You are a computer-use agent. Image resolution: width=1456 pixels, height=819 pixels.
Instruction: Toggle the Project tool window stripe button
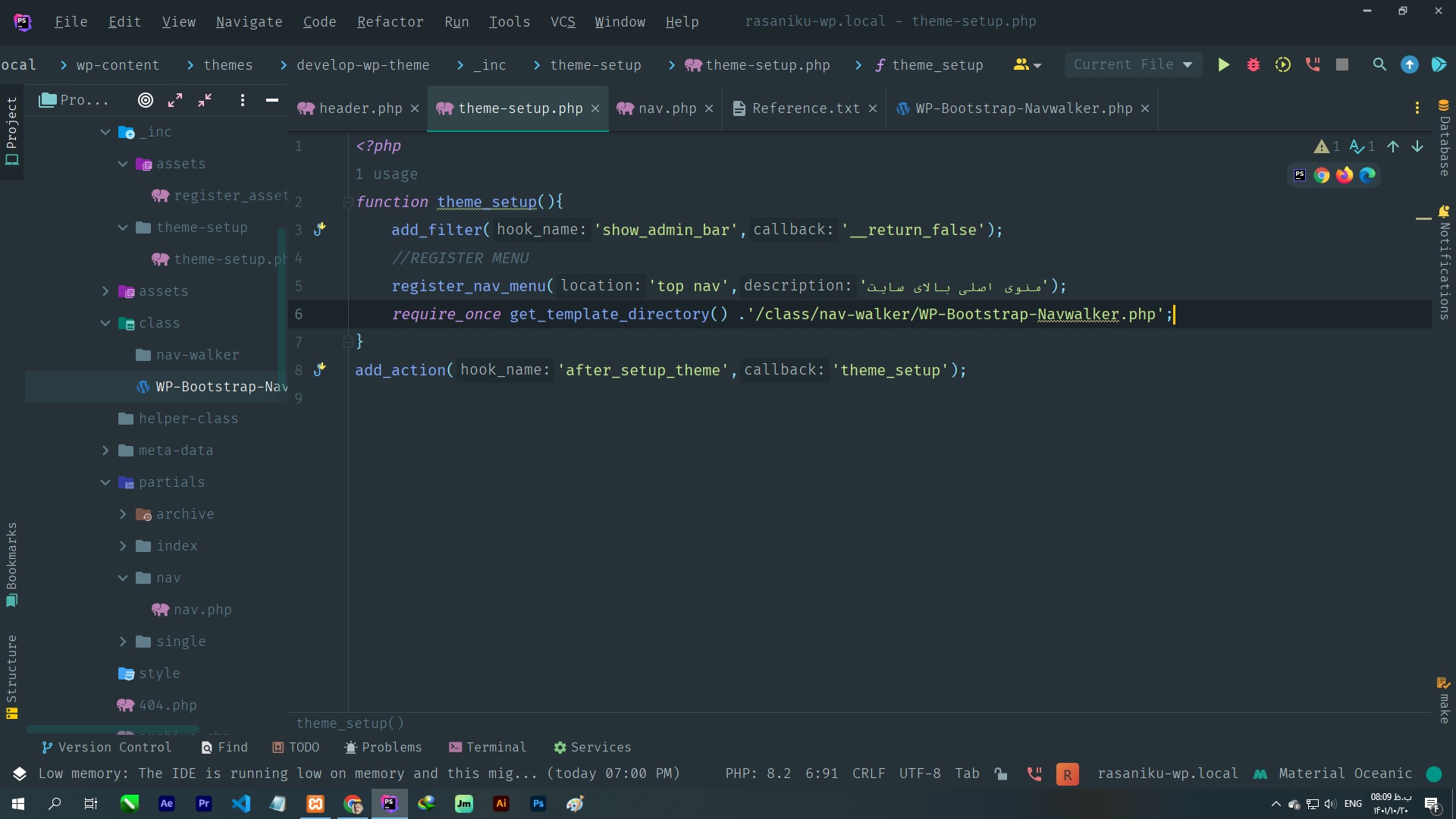pos(11,131)
